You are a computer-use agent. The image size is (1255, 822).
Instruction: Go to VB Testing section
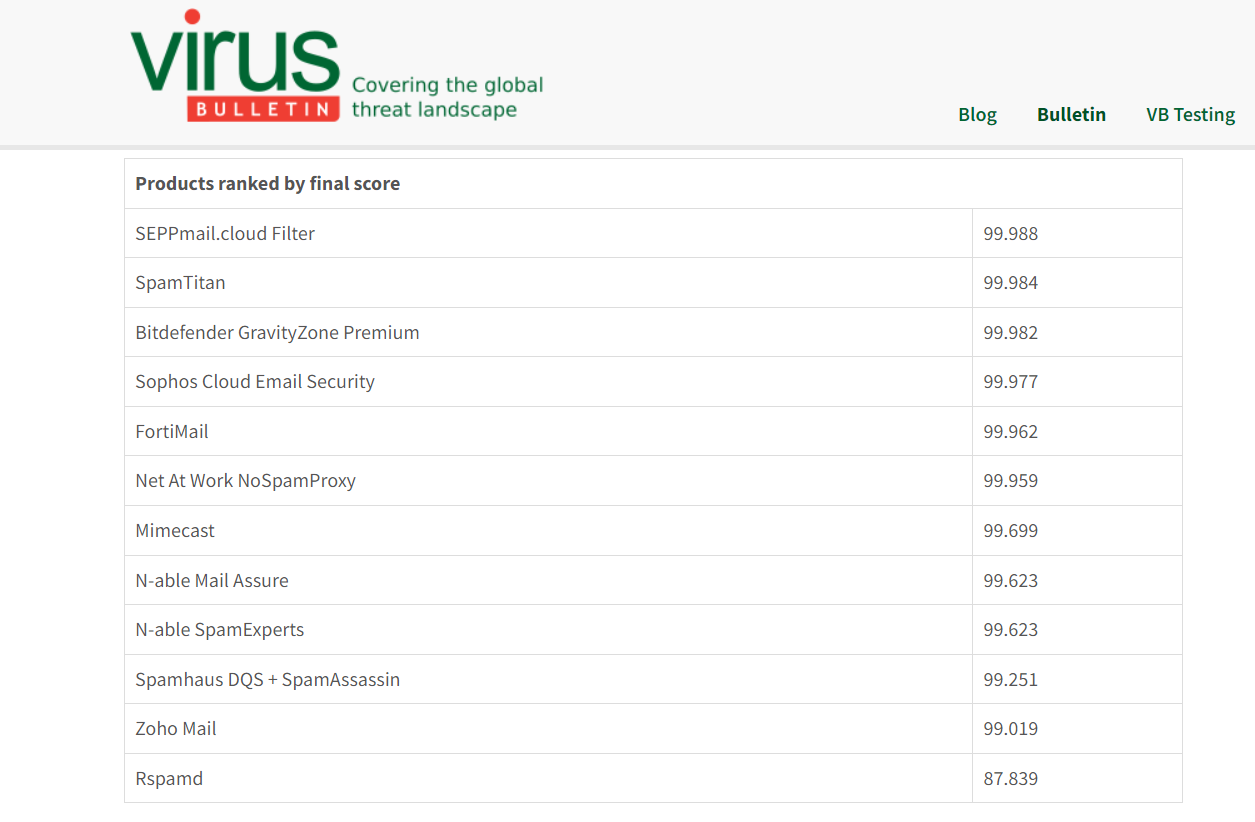tap(1190, 115)
